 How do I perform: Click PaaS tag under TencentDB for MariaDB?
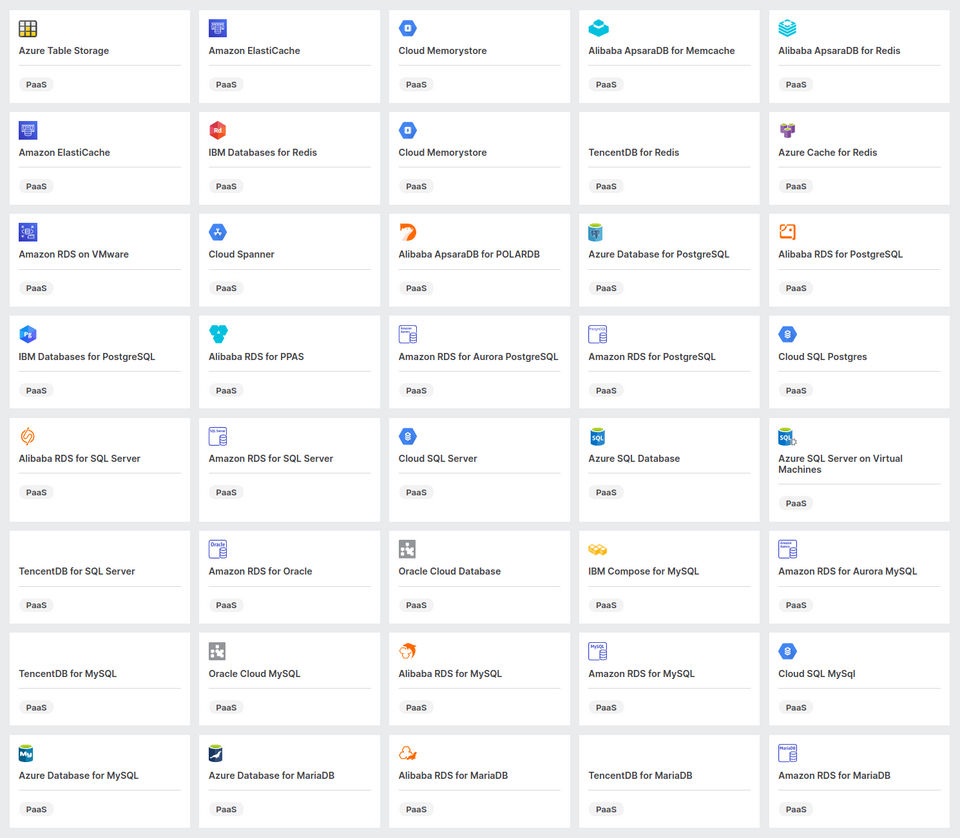click(606, 809)
